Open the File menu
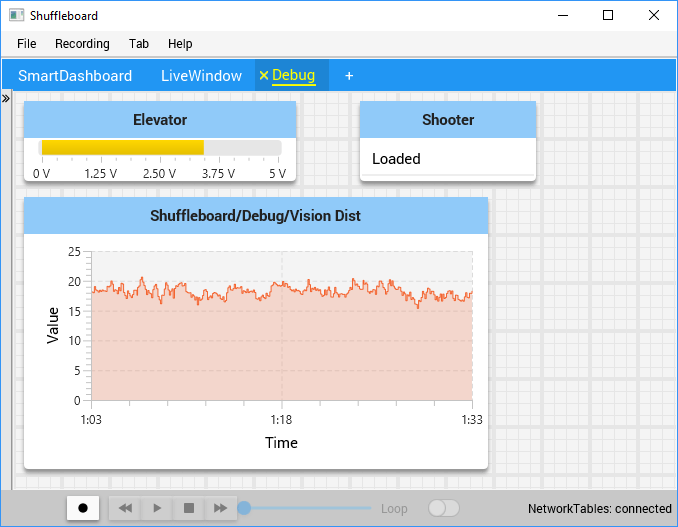Viewport: 678px width, 527px height. [27, 44]
